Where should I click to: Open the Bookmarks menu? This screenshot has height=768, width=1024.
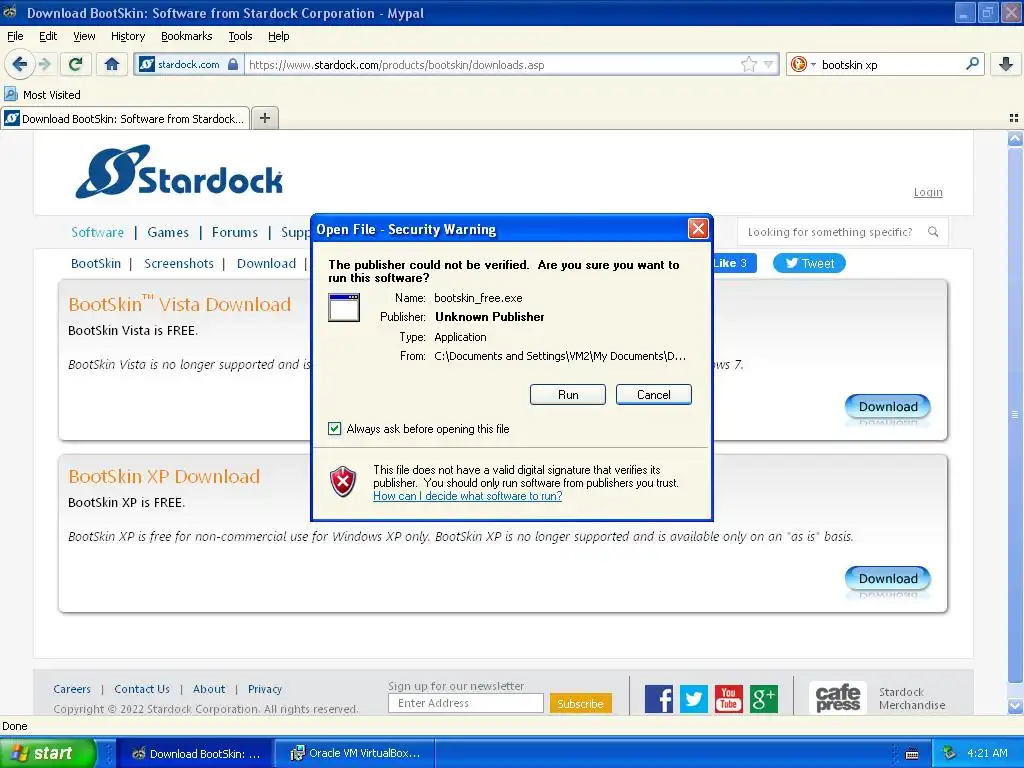(186, 36)
